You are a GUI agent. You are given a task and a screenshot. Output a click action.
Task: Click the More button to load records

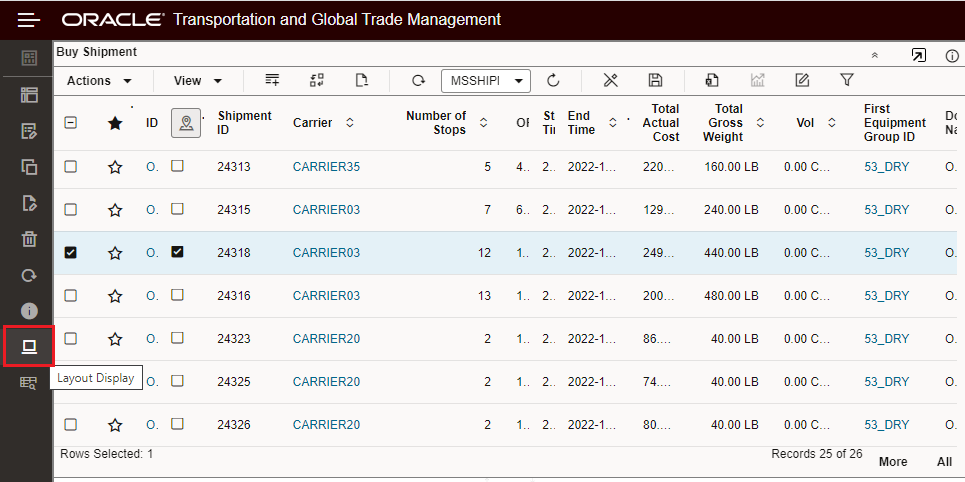tap(893, 462)
